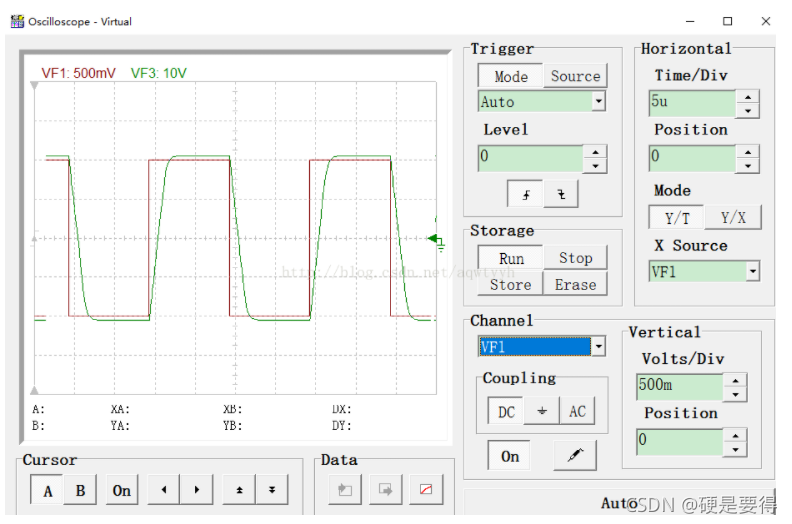Screen dimensions: 792x524
Task: Open the Trigger Auto mode dropdown
Action: [599, 102]
